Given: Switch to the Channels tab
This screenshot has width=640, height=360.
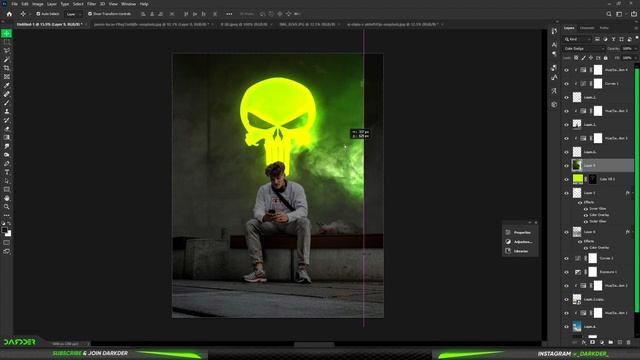Looking at the screenshot, I should coord(587,28).
